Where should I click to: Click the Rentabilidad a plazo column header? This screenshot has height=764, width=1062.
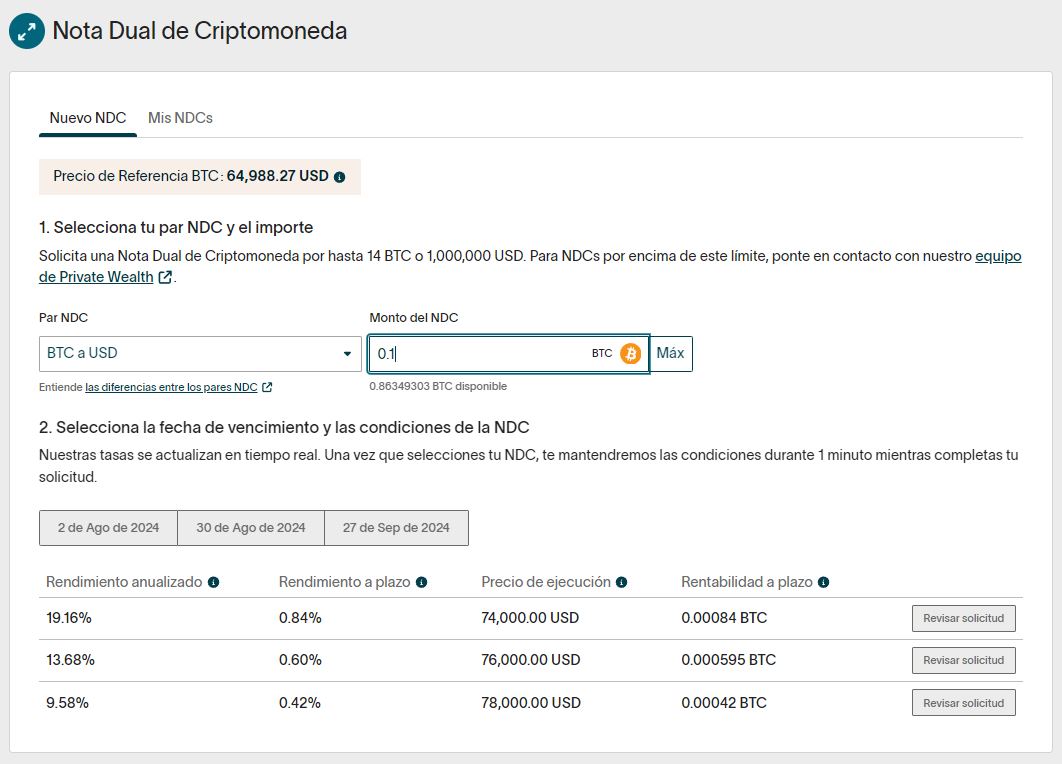coord(747,582)
